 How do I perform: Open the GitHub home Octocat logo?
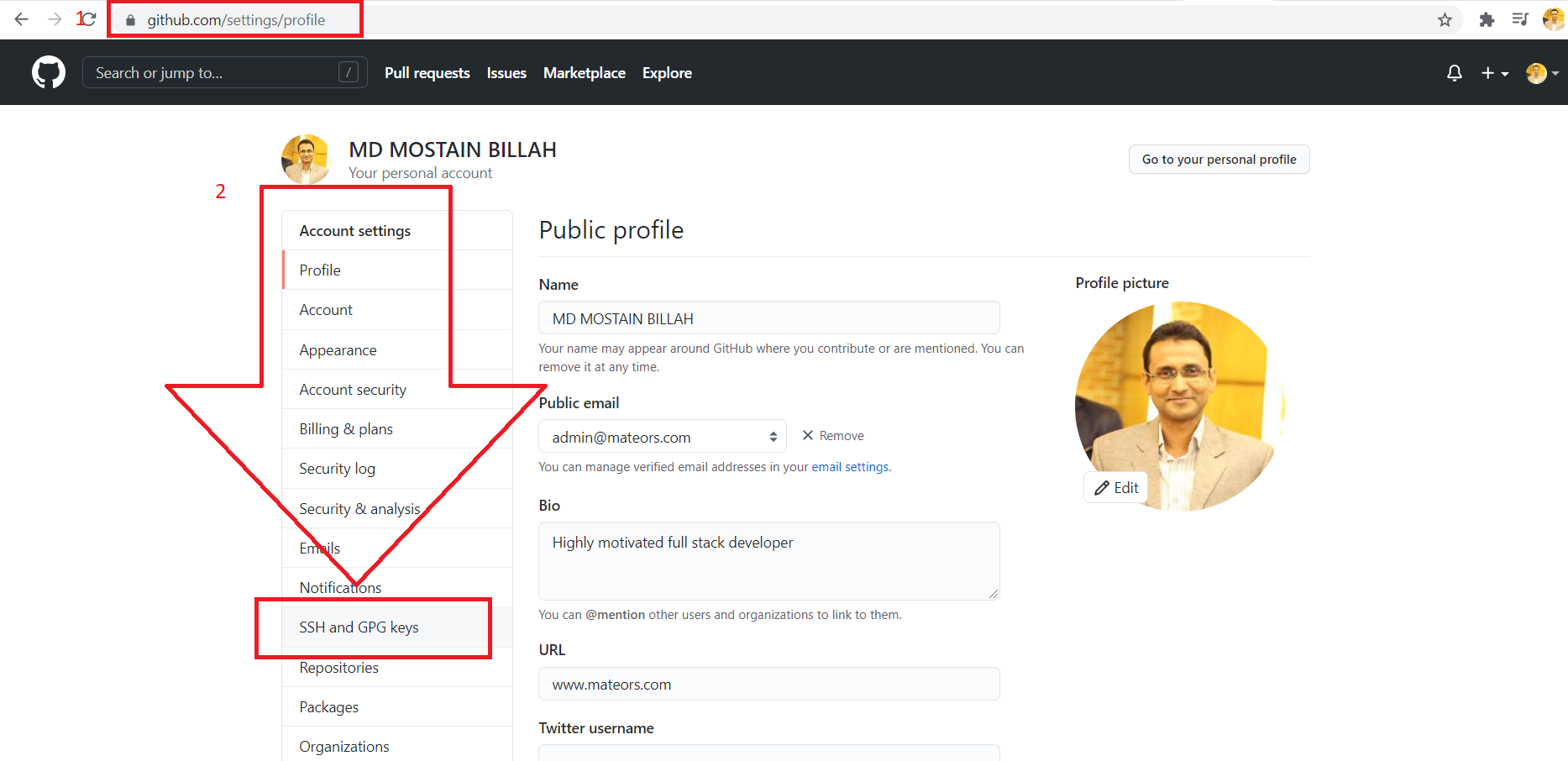[x=49, y=72]
